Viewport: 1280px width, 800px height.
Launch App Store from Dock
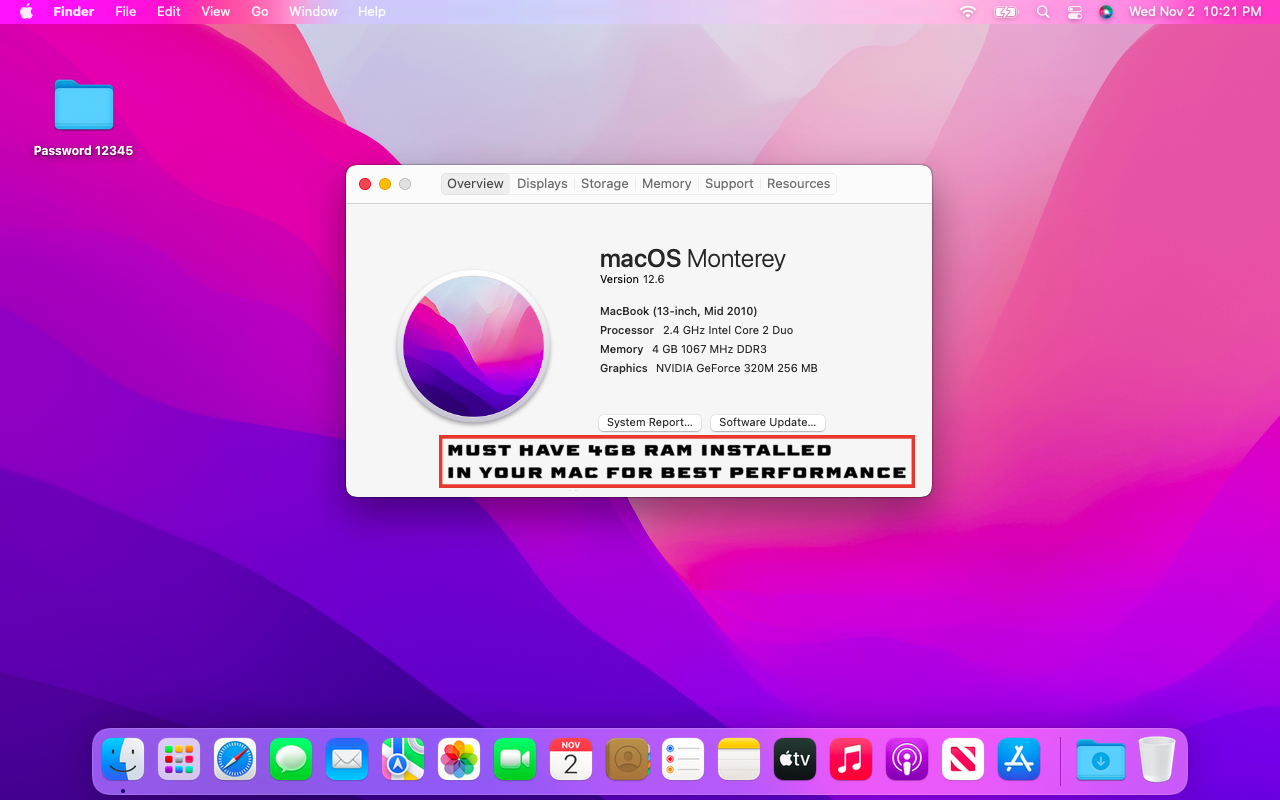click(1019, 760)
